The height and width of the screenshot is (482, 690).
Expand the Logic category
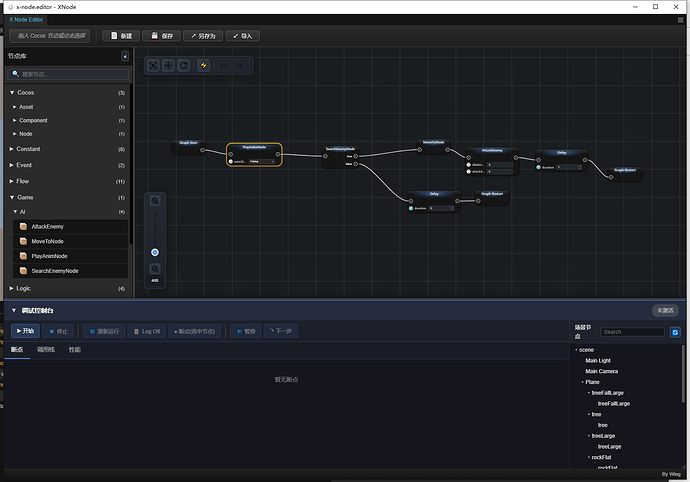click(12, 288)
